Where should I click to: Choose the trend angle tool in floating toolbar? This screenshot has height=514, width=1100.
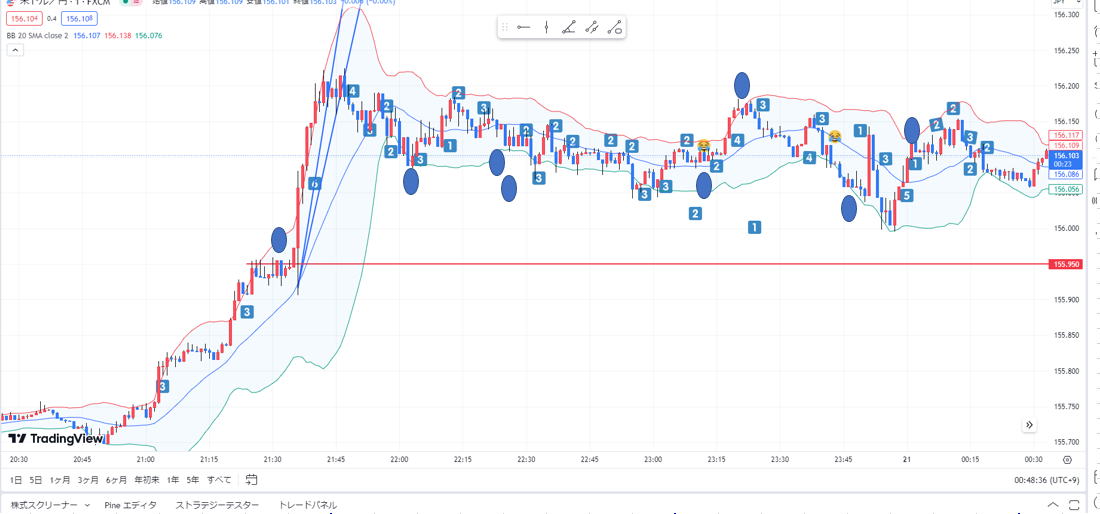coord(569,28)
